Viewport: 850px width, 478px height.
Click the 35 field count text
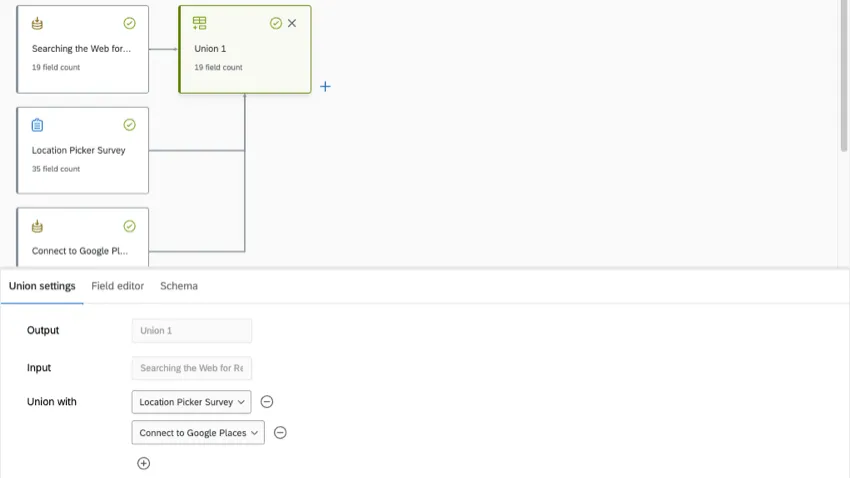(56, 169)
